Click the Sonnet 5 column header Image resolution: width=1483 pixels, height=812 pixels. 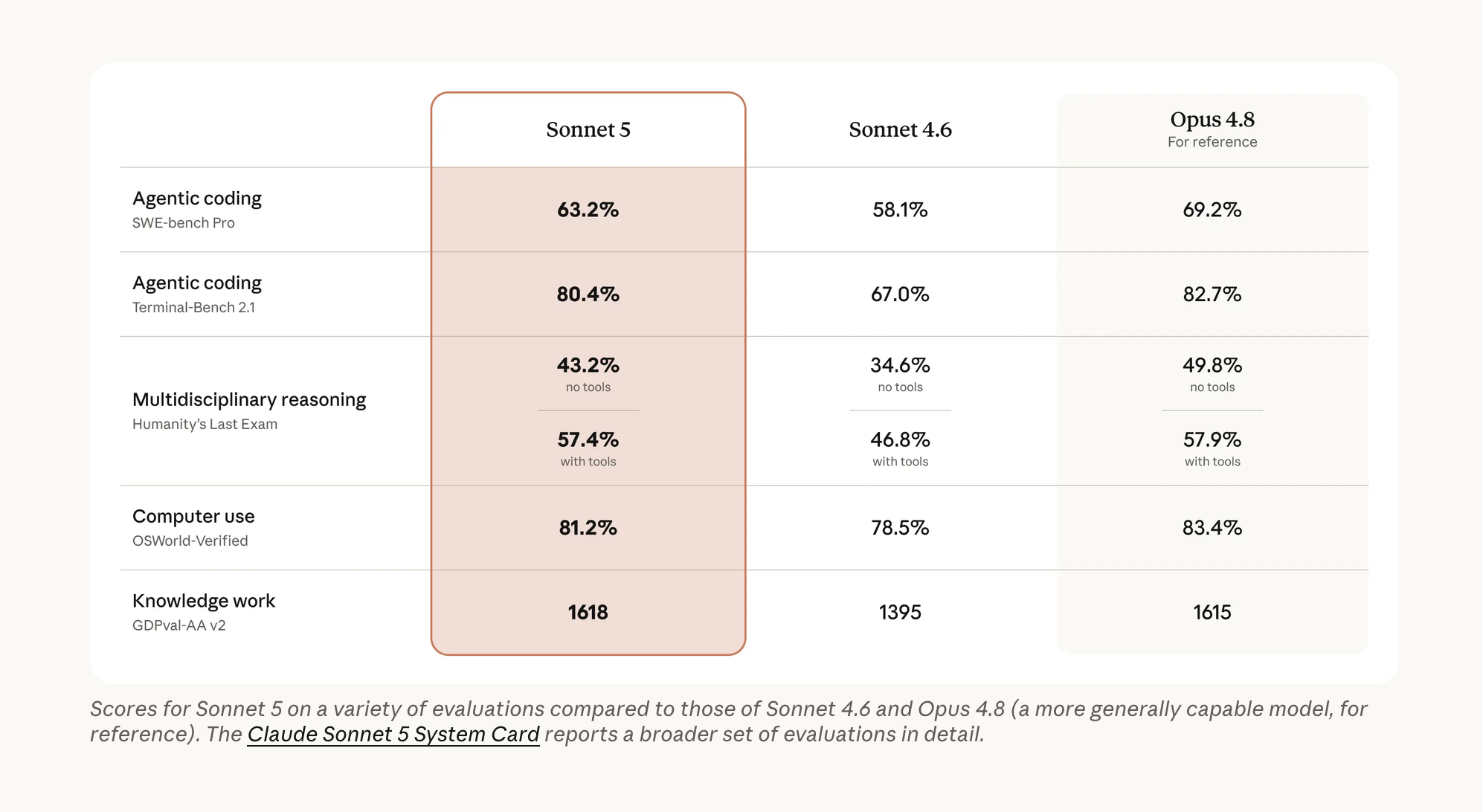[588, 129]
